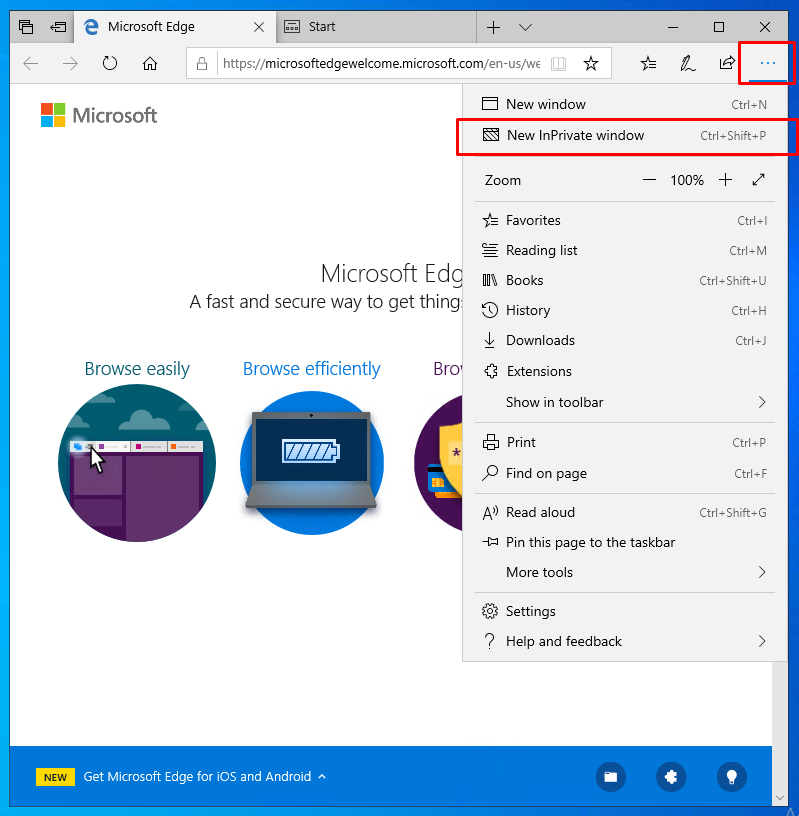Screen dimensions: 799x816
Task: Go back with the back arrow
Action: (31, 63)
